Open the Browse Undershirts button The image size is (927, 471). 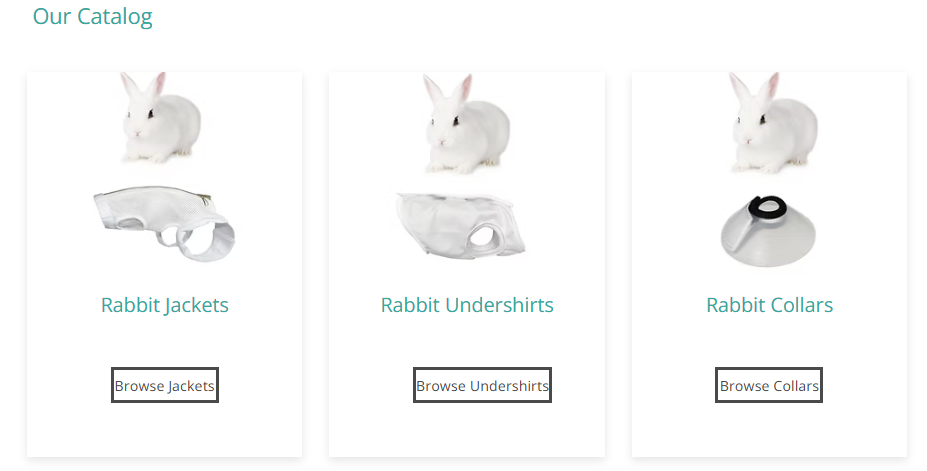[482, 385]
